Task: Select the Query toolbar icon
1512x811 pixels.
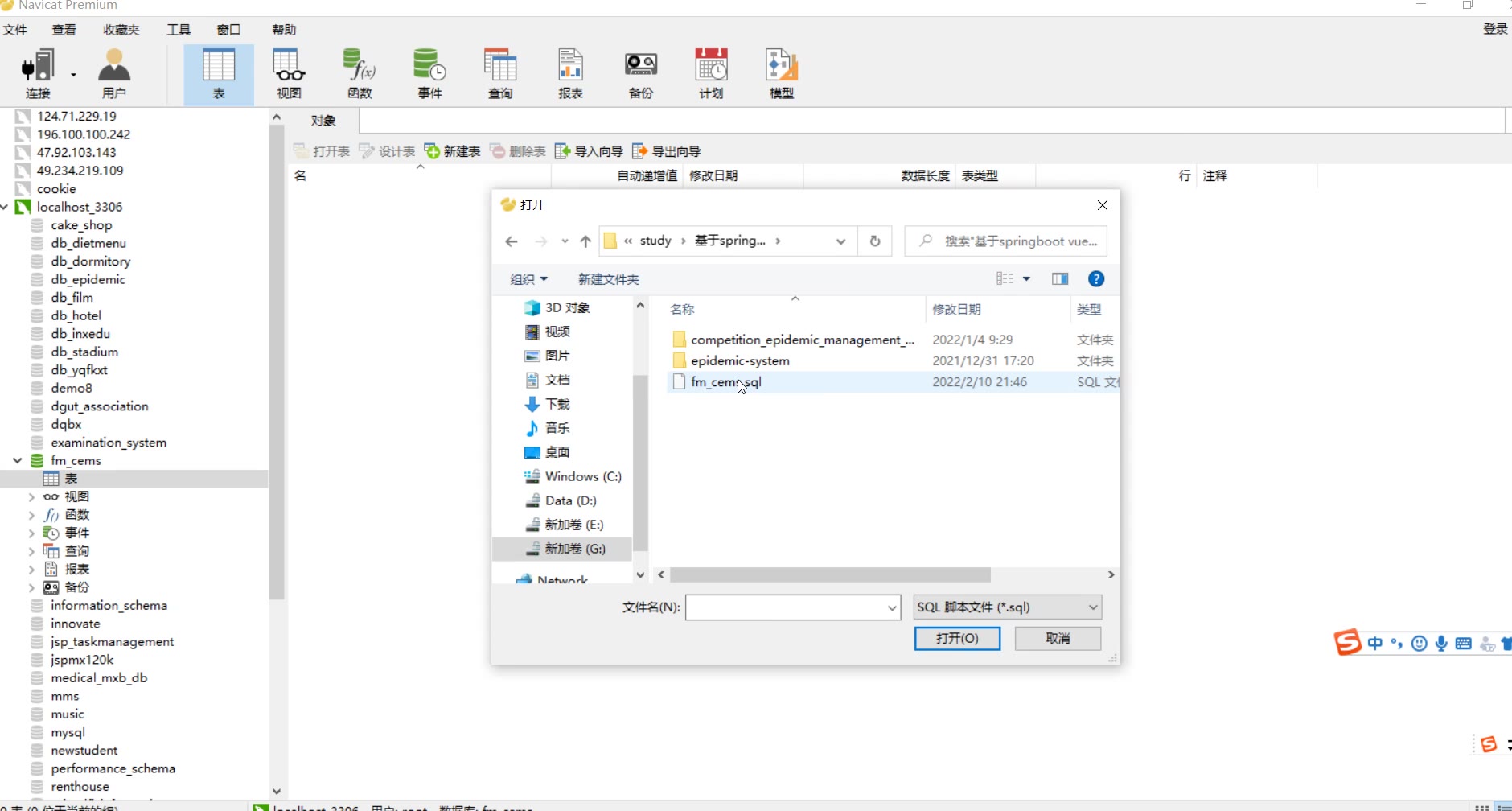Action: (x=500, y=74)
